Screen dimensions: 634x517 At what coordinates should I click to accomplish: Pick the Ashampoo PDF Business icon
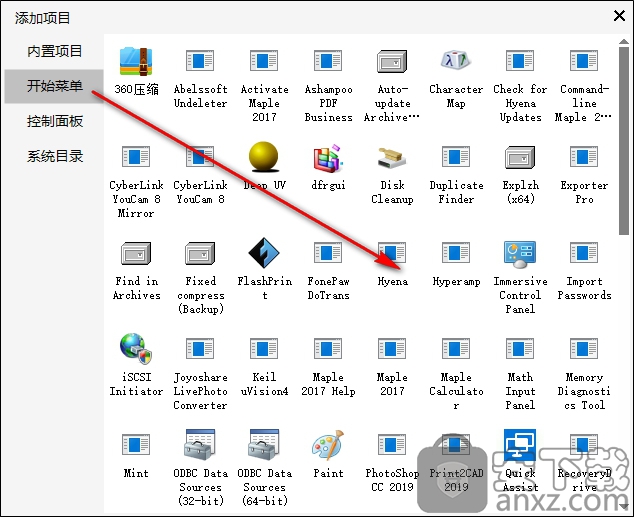(x=328, y=61)
